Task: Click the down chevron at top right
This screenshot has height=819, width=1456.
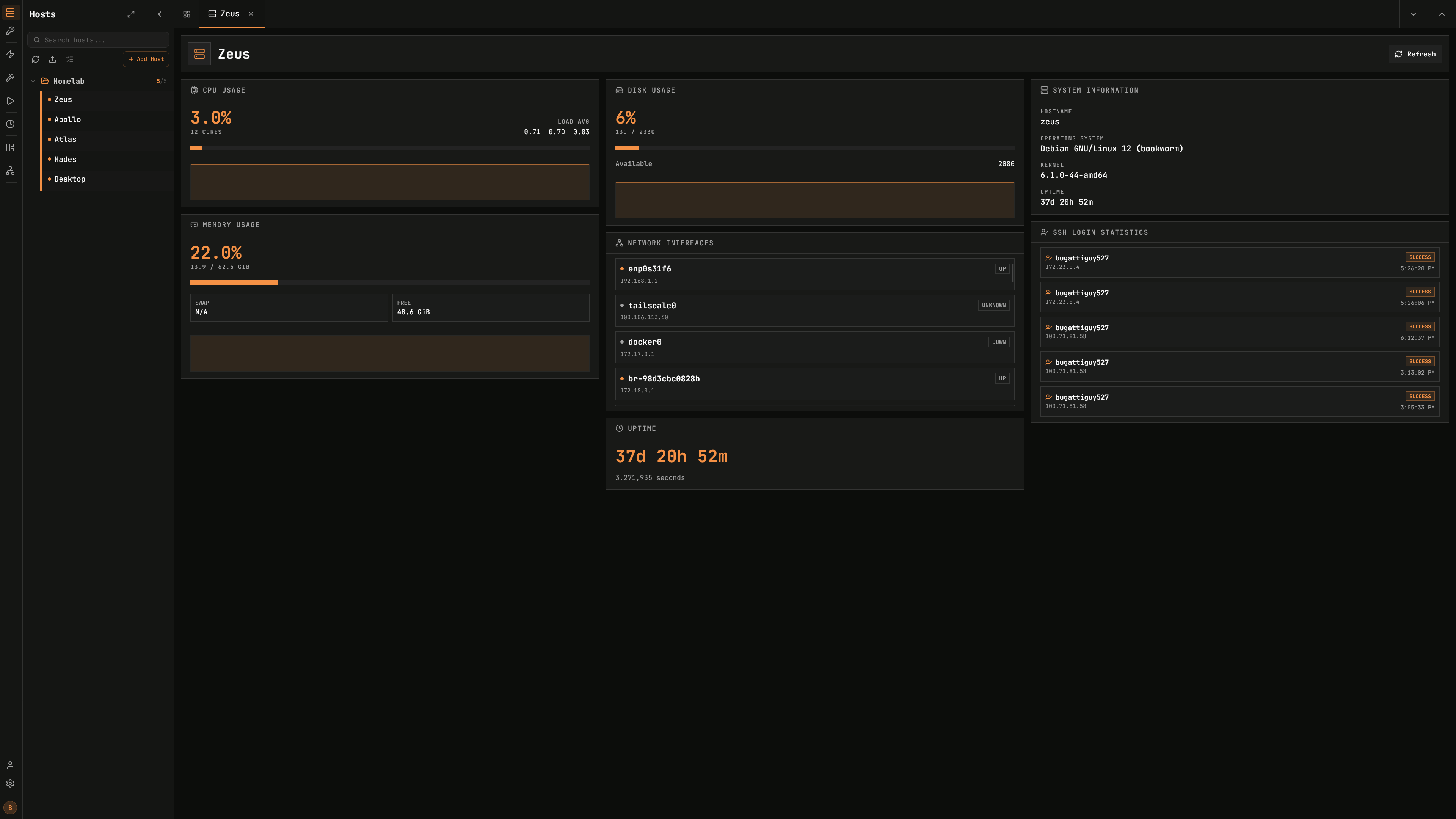Action: [x=1413, y=14]
